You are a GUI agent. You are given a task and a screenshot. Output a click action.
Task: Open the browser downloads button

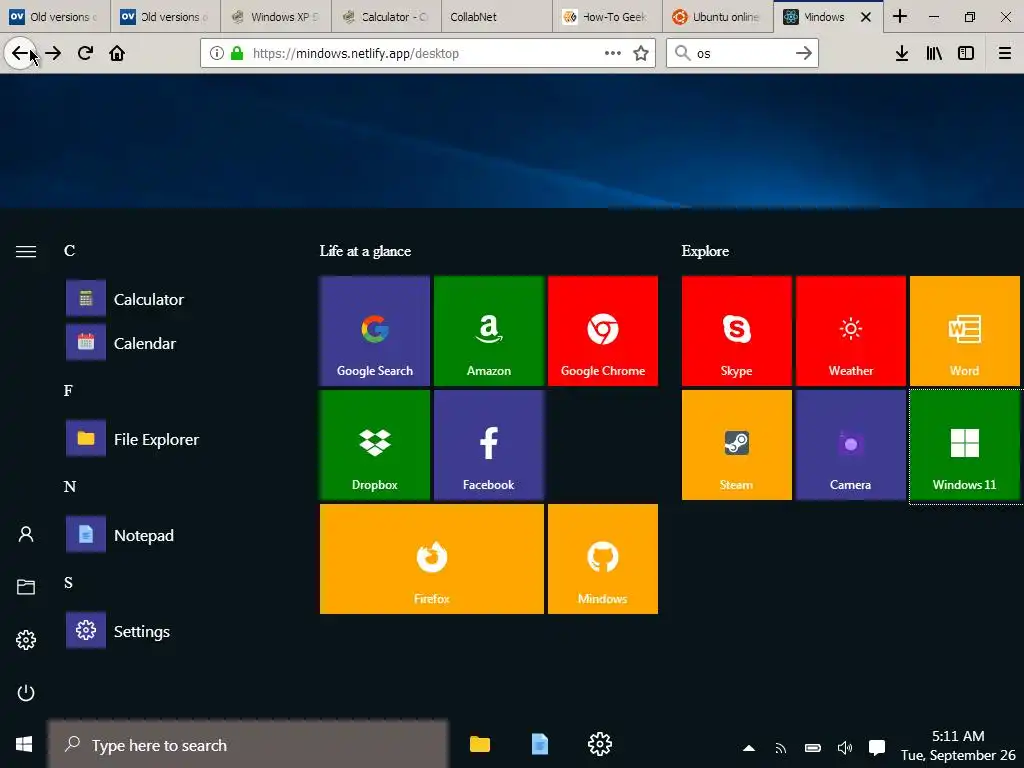(x=902, y=53)
